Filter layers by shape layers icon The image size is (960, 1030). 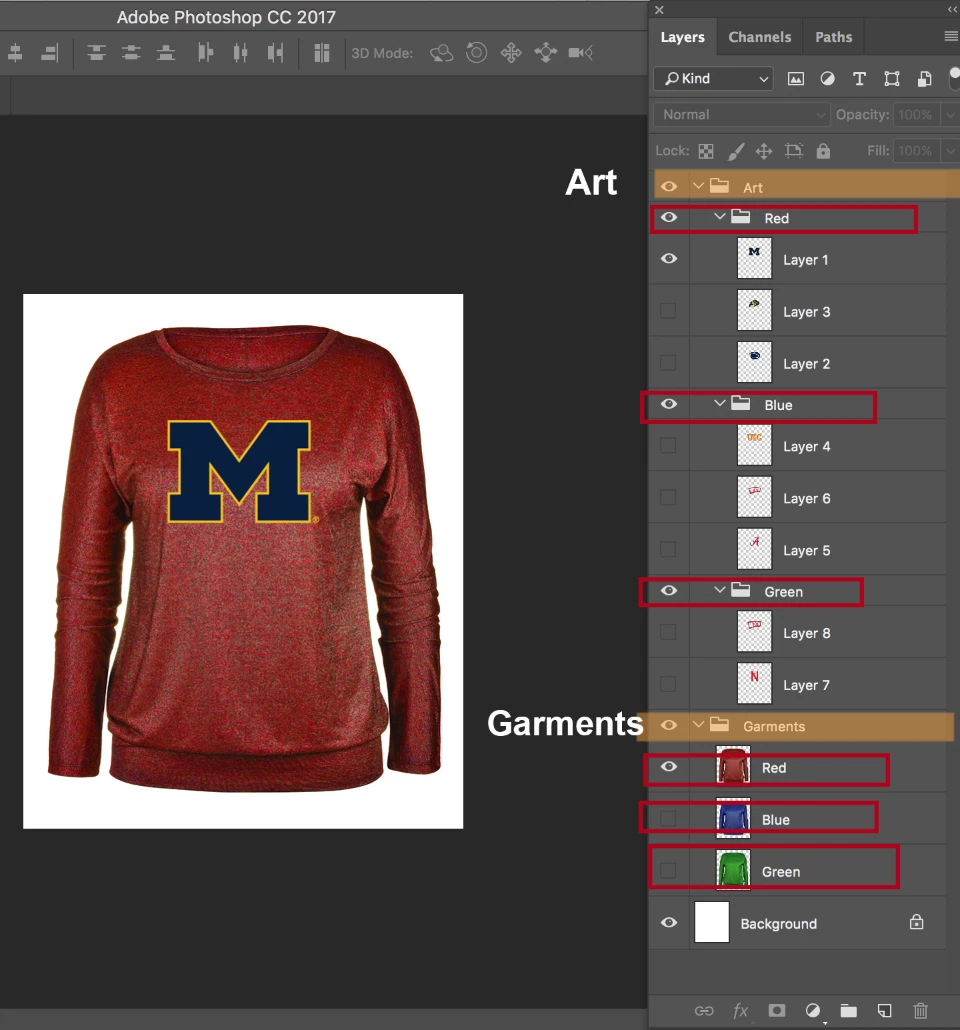[x=892, y=79]
